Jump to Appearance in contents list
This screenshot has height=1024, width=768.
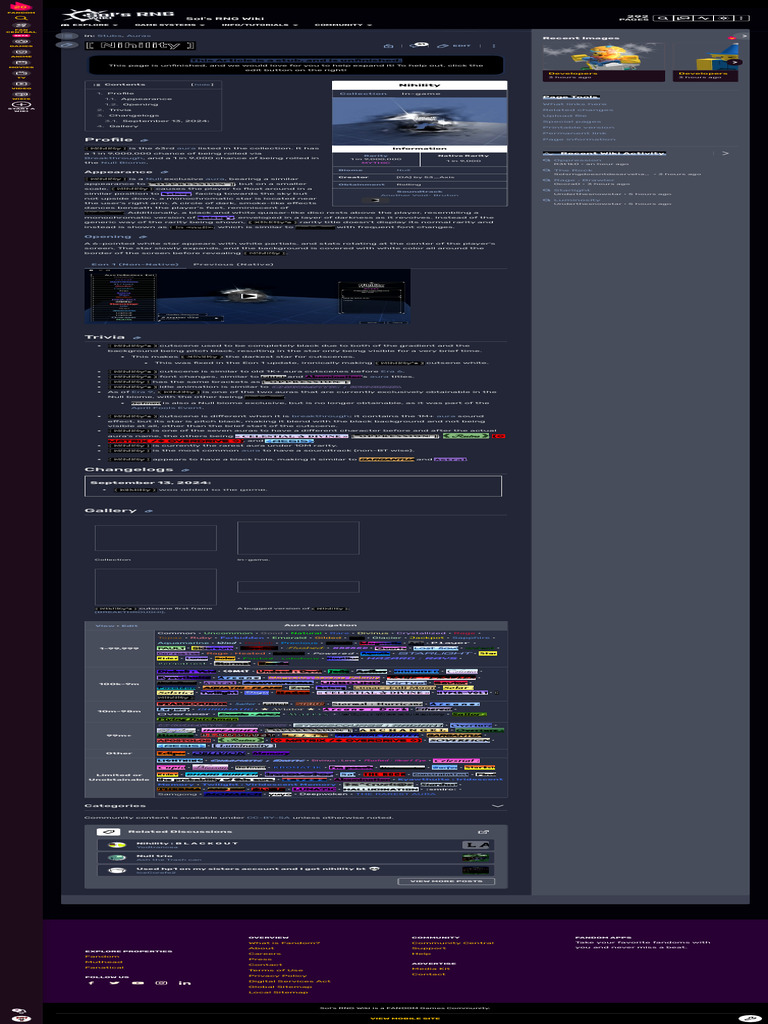[147, 99]
